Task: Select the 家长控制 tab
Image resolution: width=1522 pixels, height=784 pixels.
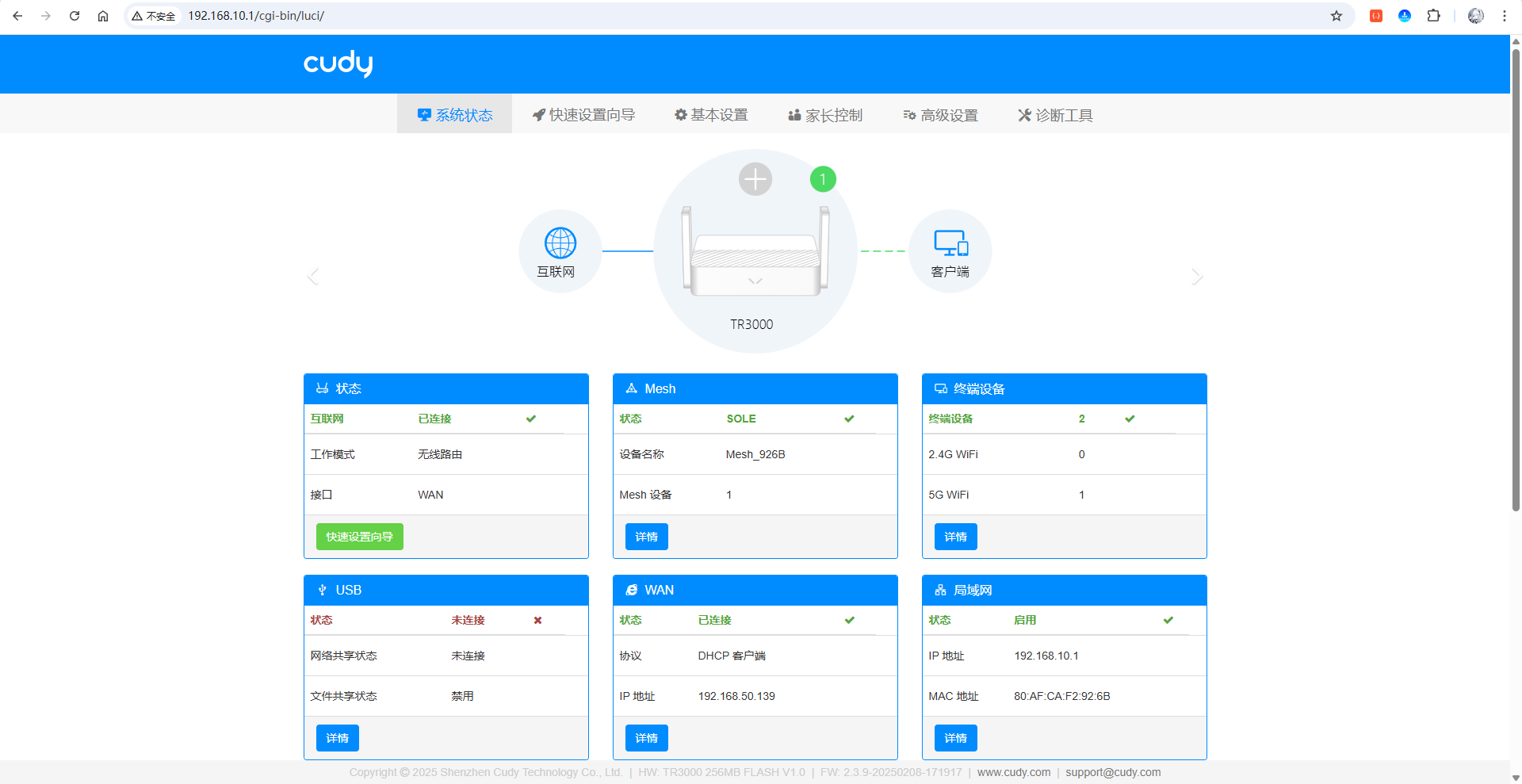Action: (825, 115)
